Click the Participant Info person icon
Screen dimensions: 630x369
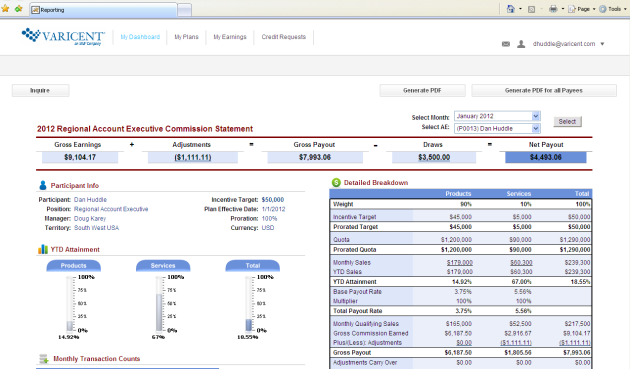point(43,185)
